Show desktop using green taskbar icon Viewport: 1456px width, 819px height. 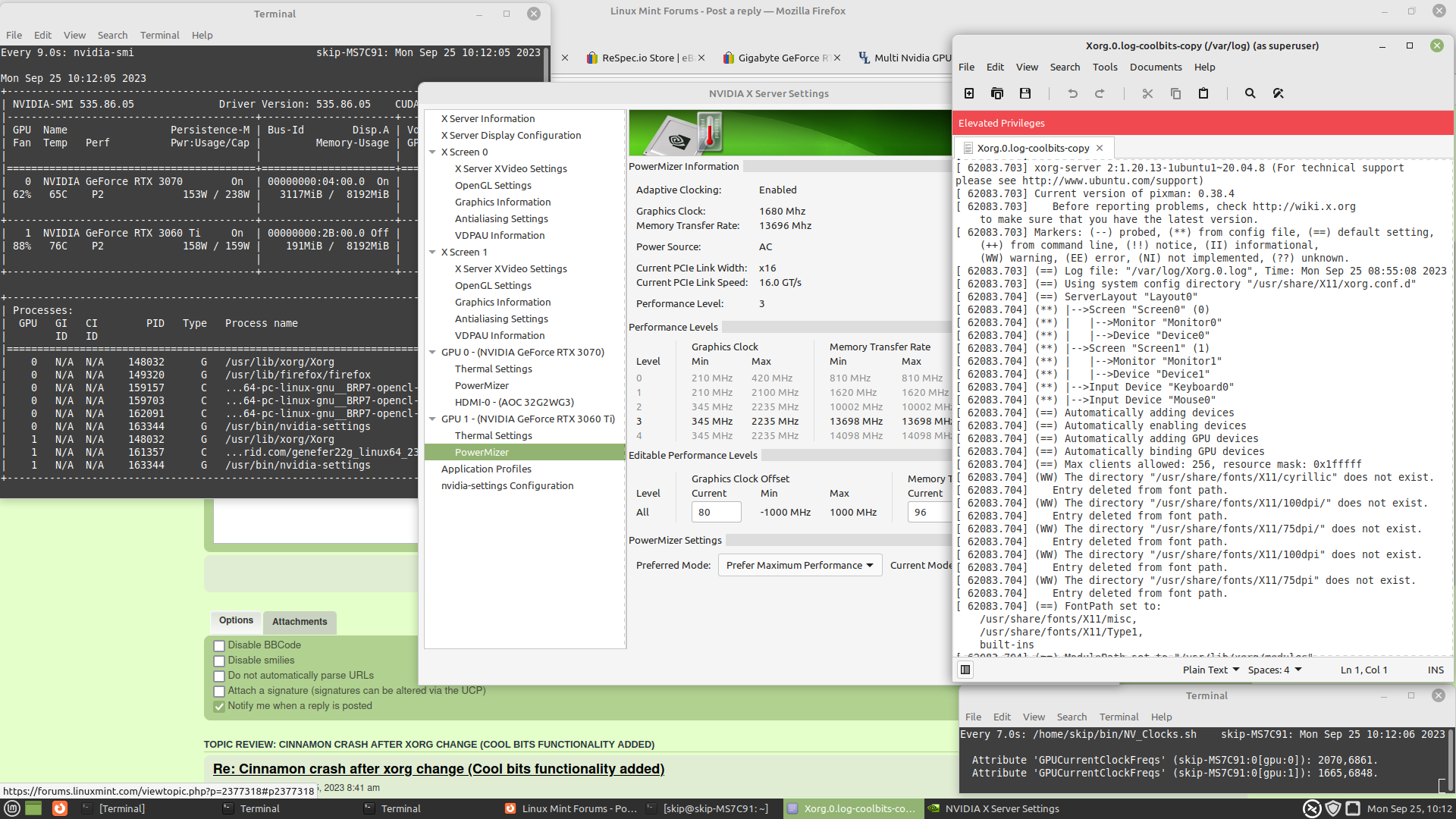(x=33, y=808)
